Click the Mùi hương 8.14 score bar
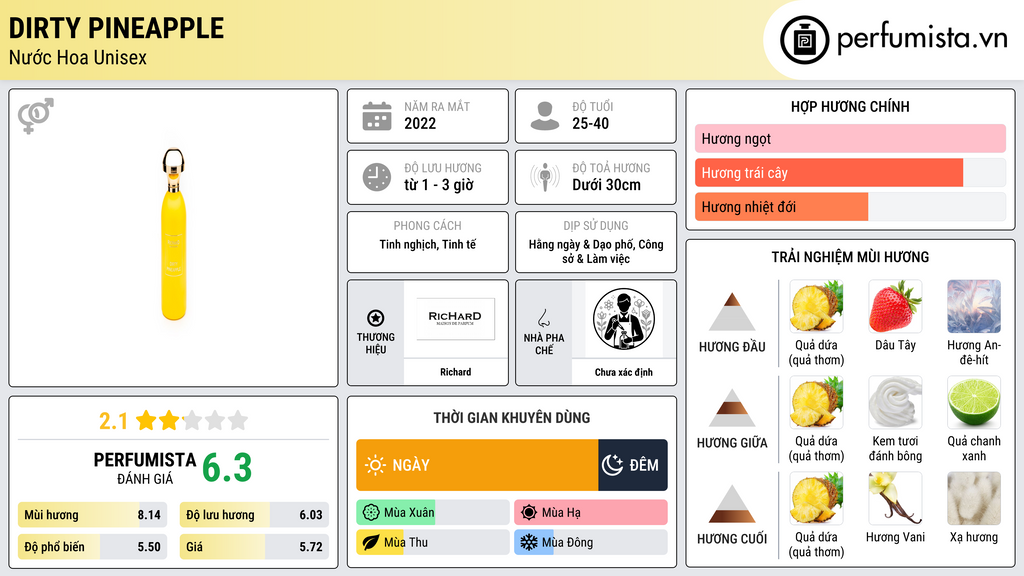The image size is (1024, 576). (x=93, y=515)
